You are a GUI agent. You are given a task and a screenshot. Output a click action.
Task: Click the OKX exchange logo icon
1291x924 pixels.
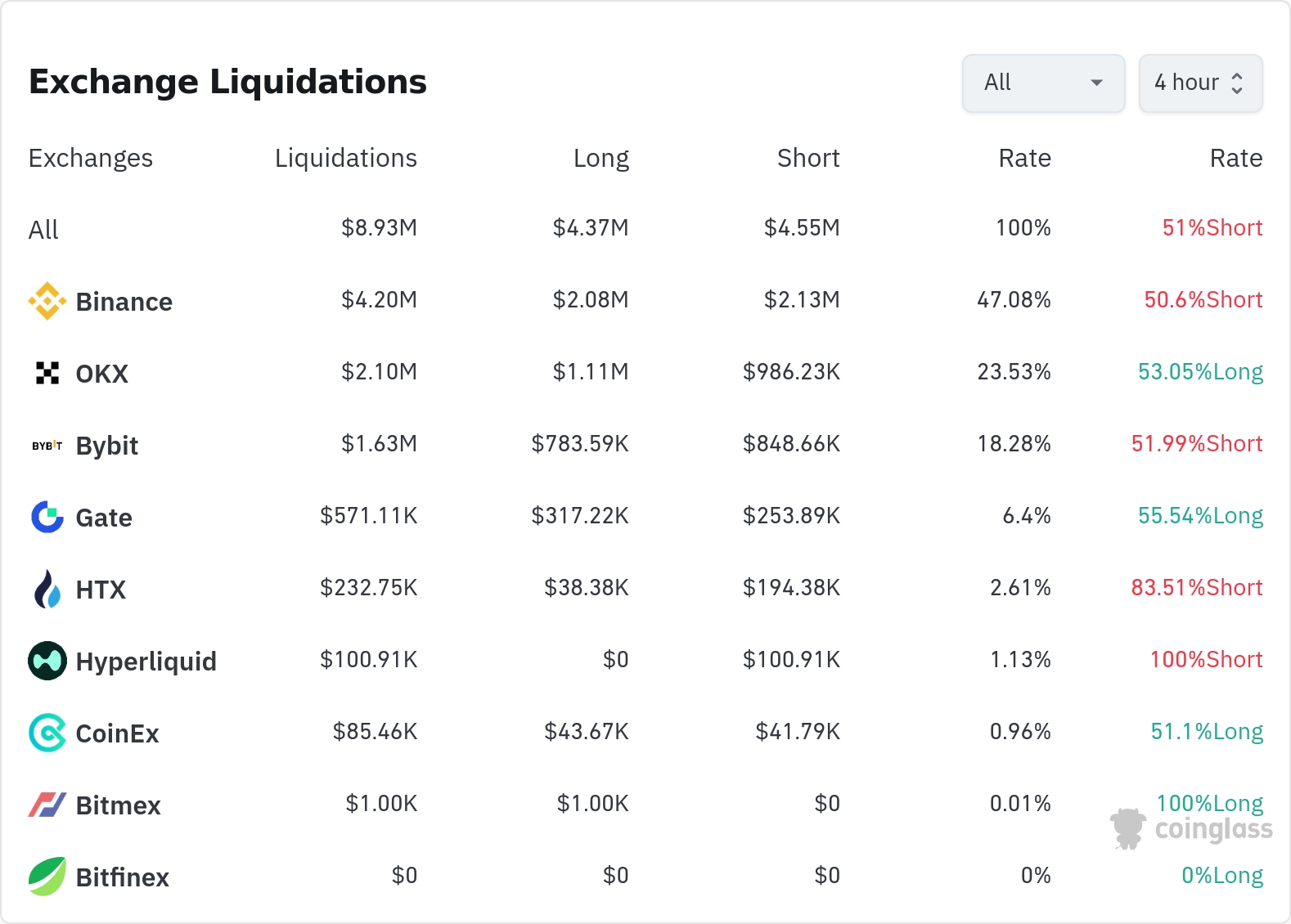pyautogui.click(x=47, y=374)
